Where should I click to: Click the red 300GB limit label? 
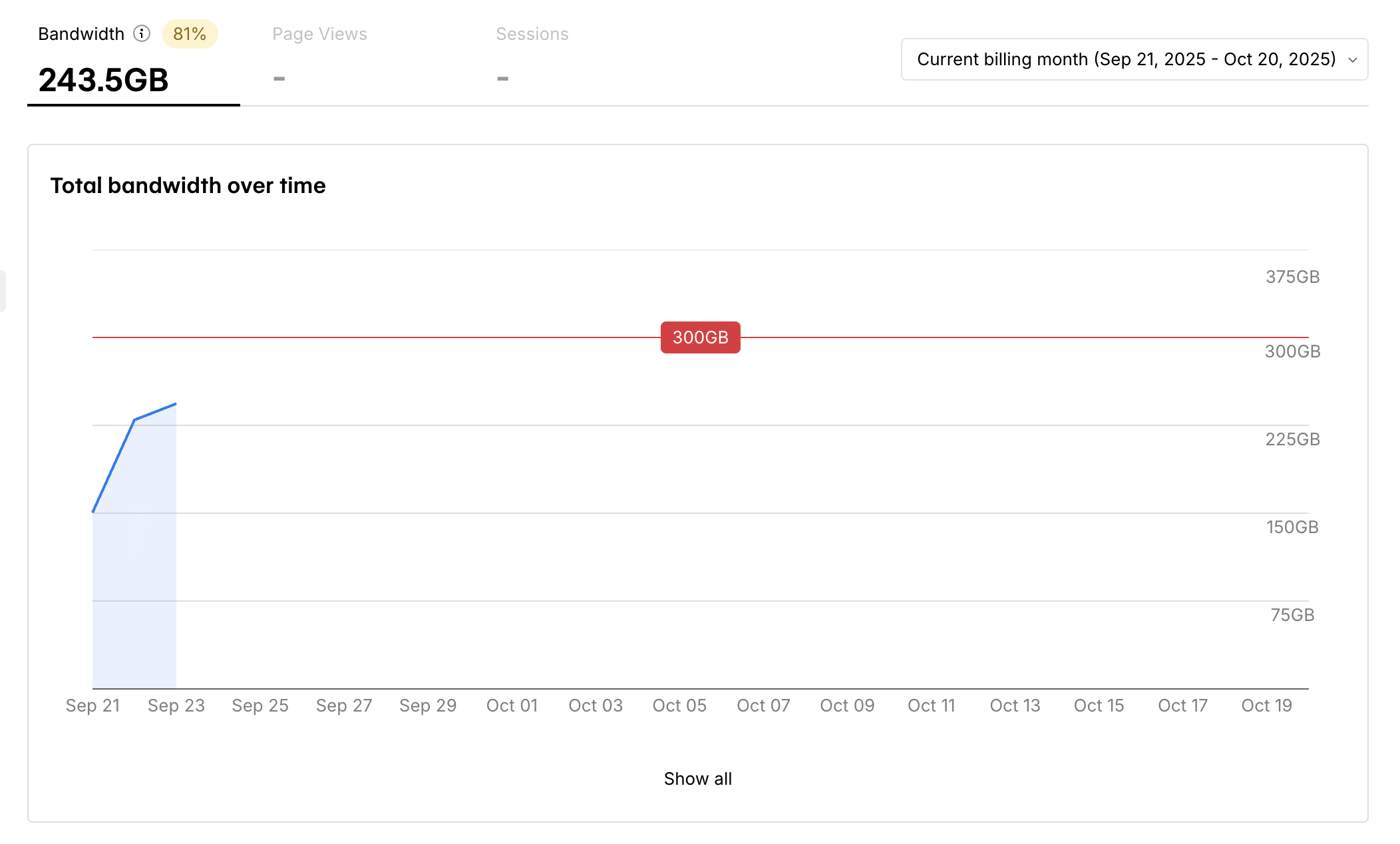click(700, 337)
